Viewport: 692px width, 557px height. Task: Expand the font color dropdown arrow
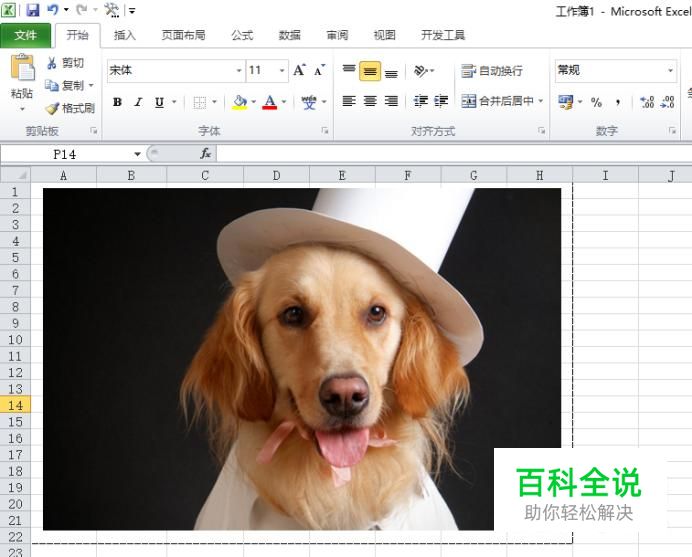(x=284, y=102)
